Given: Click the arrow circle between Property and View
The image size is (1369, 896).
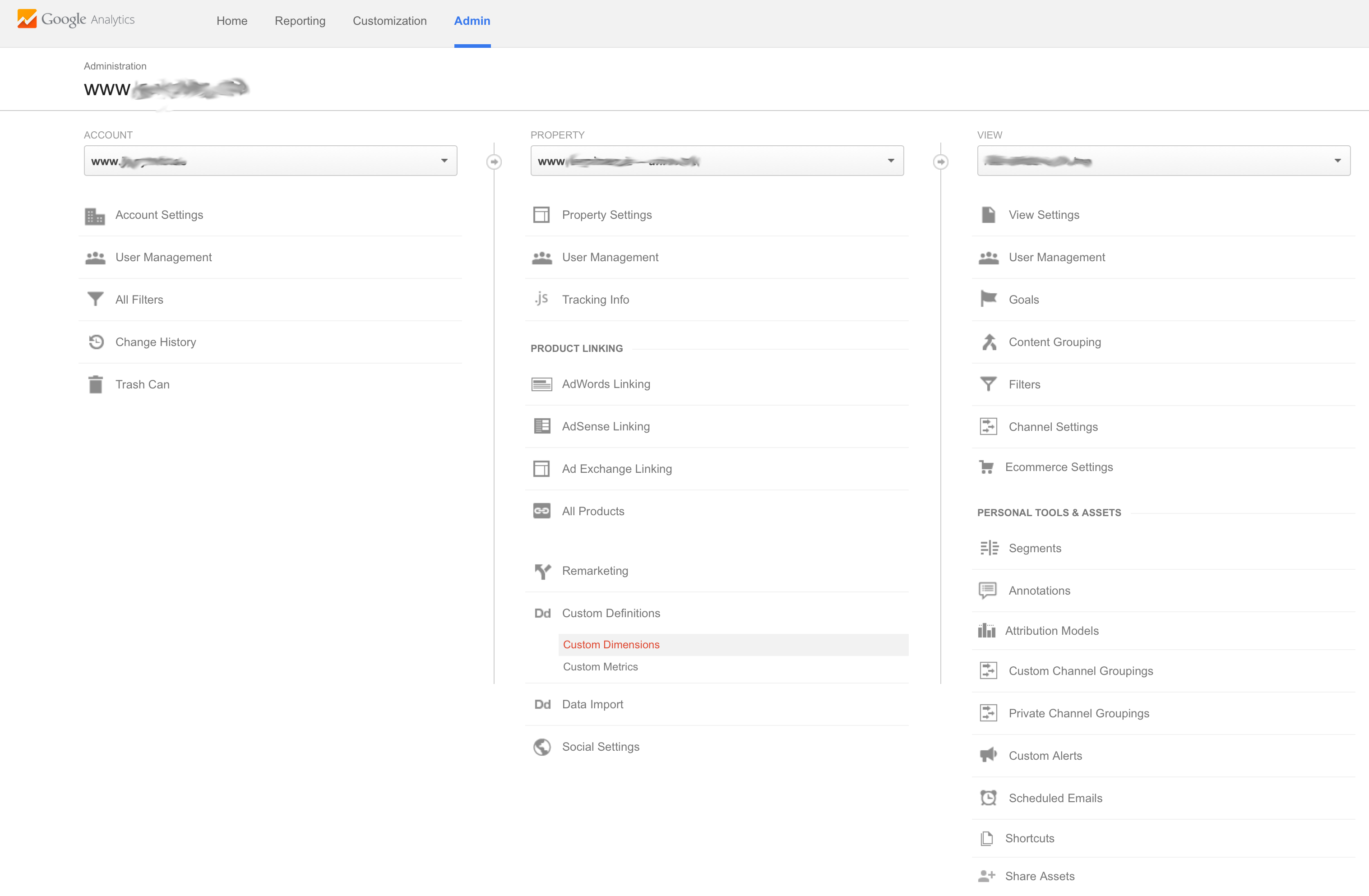Looking at the screenshot, I should (x=940, y=162).
